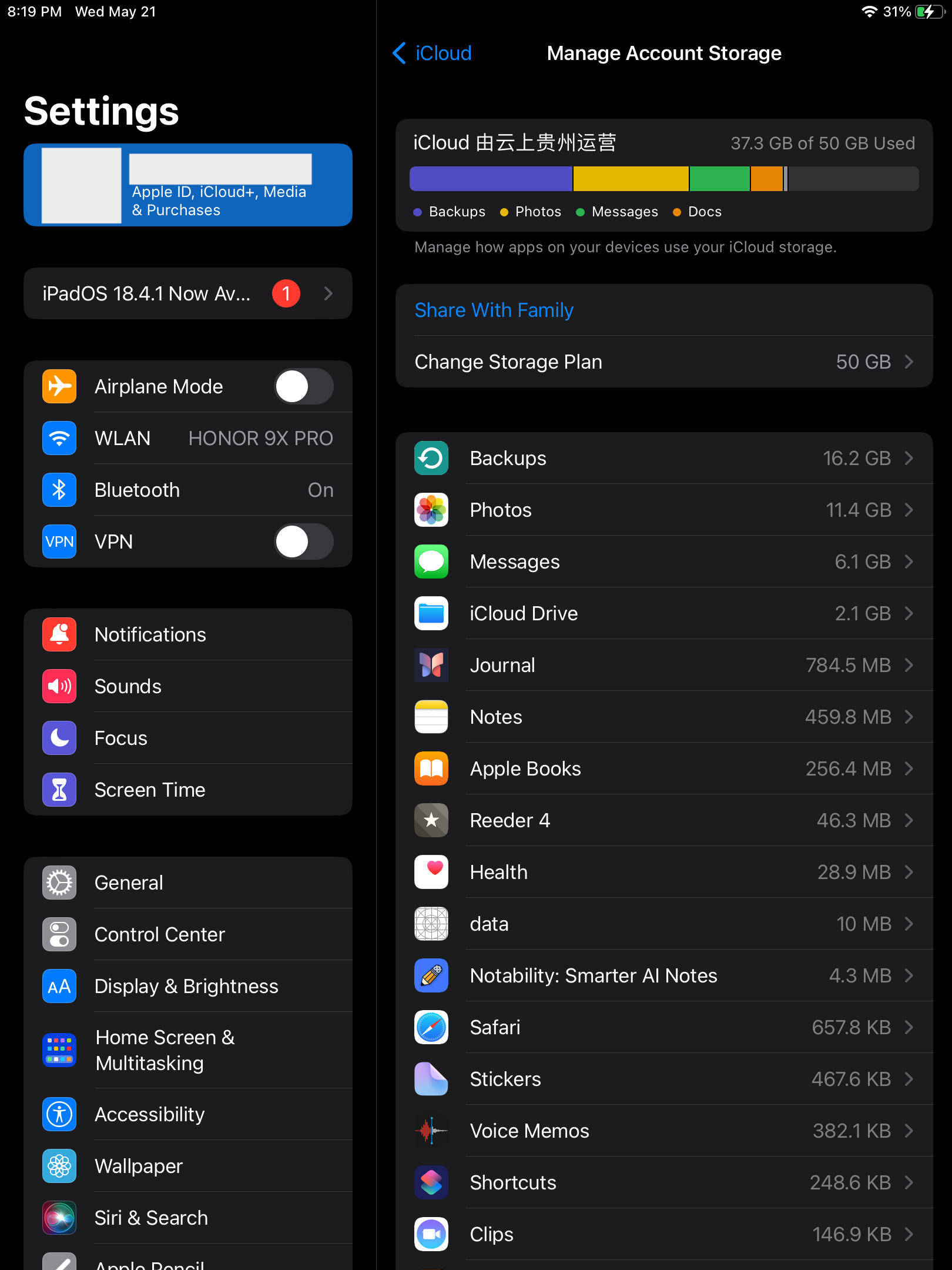This screenshot has width=952, height=1270.
Task: Open the Control Center settings row
Action: pos(188,934)
